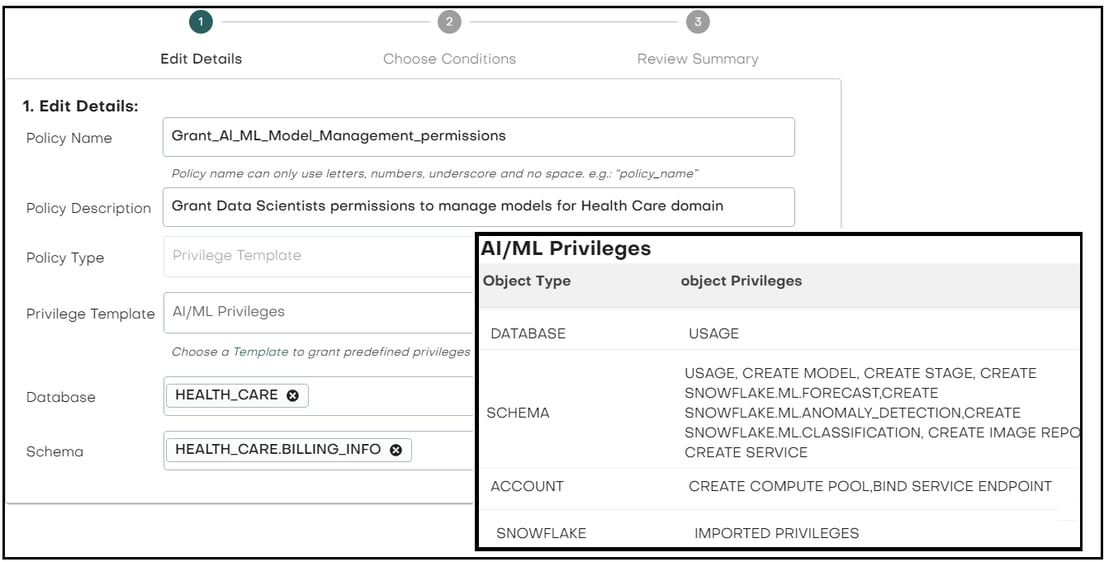
Task: Go to Edit Details step
Action: [x=201, y=59]
